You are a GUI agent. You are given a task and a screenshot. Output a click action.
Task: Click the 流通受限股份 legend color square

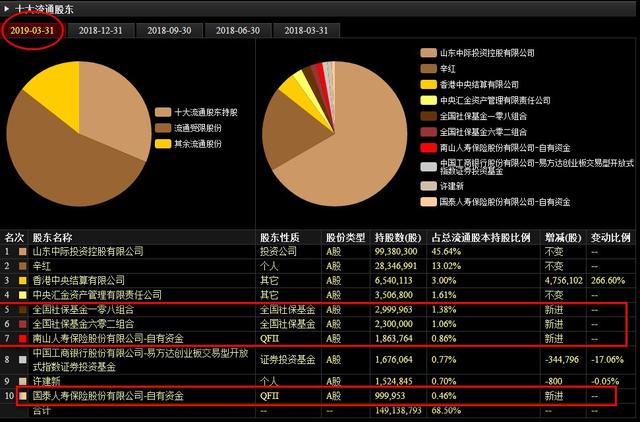(162, 128)
